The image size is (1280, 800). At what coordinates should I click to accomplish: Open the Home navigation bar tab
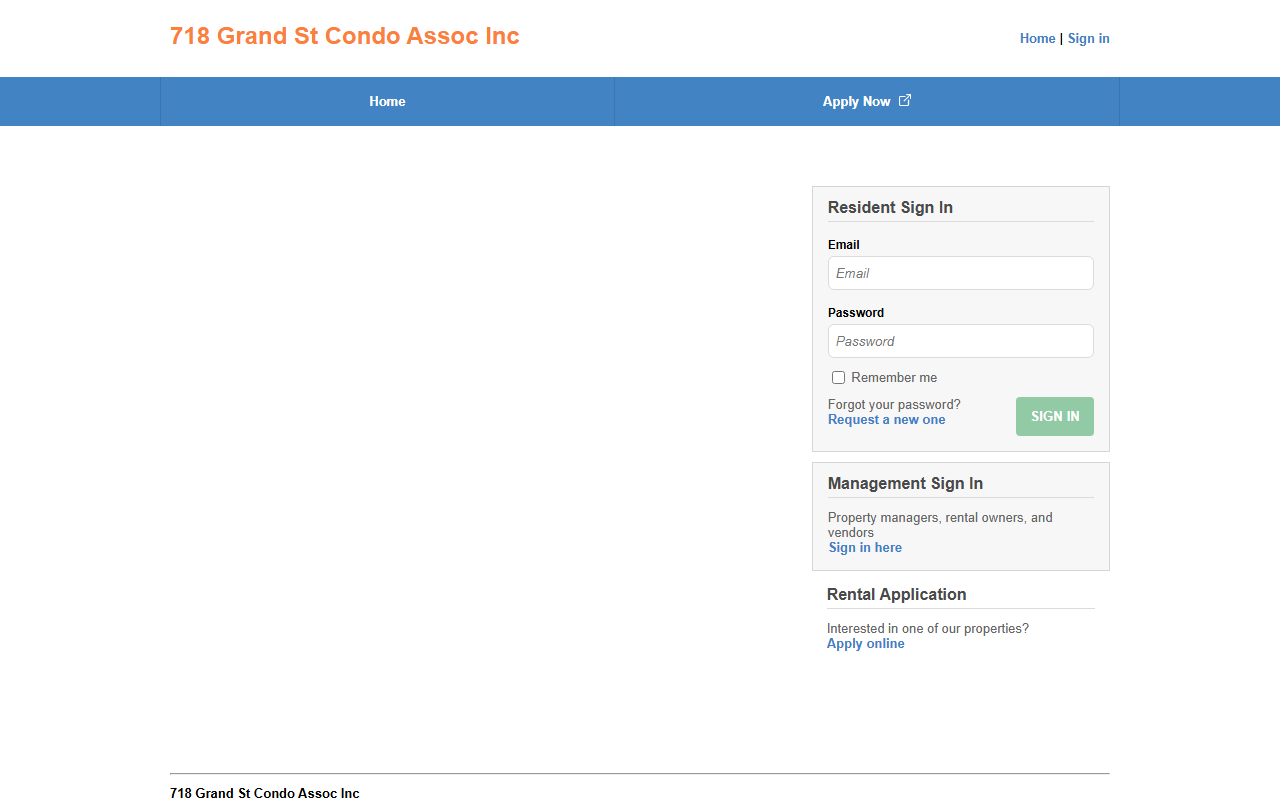387,101
